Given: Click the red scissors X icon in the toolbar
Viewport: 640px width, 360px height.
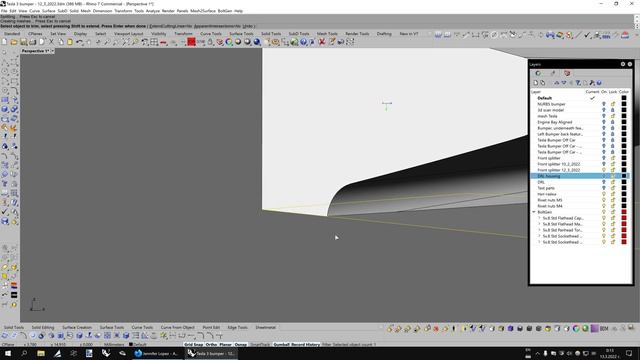Looking at the screenshot, I should coord(322,42).
